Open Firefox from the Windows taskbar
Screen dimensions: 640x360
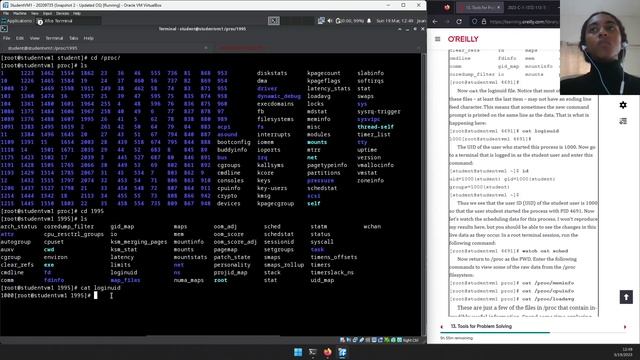(327, 352)
